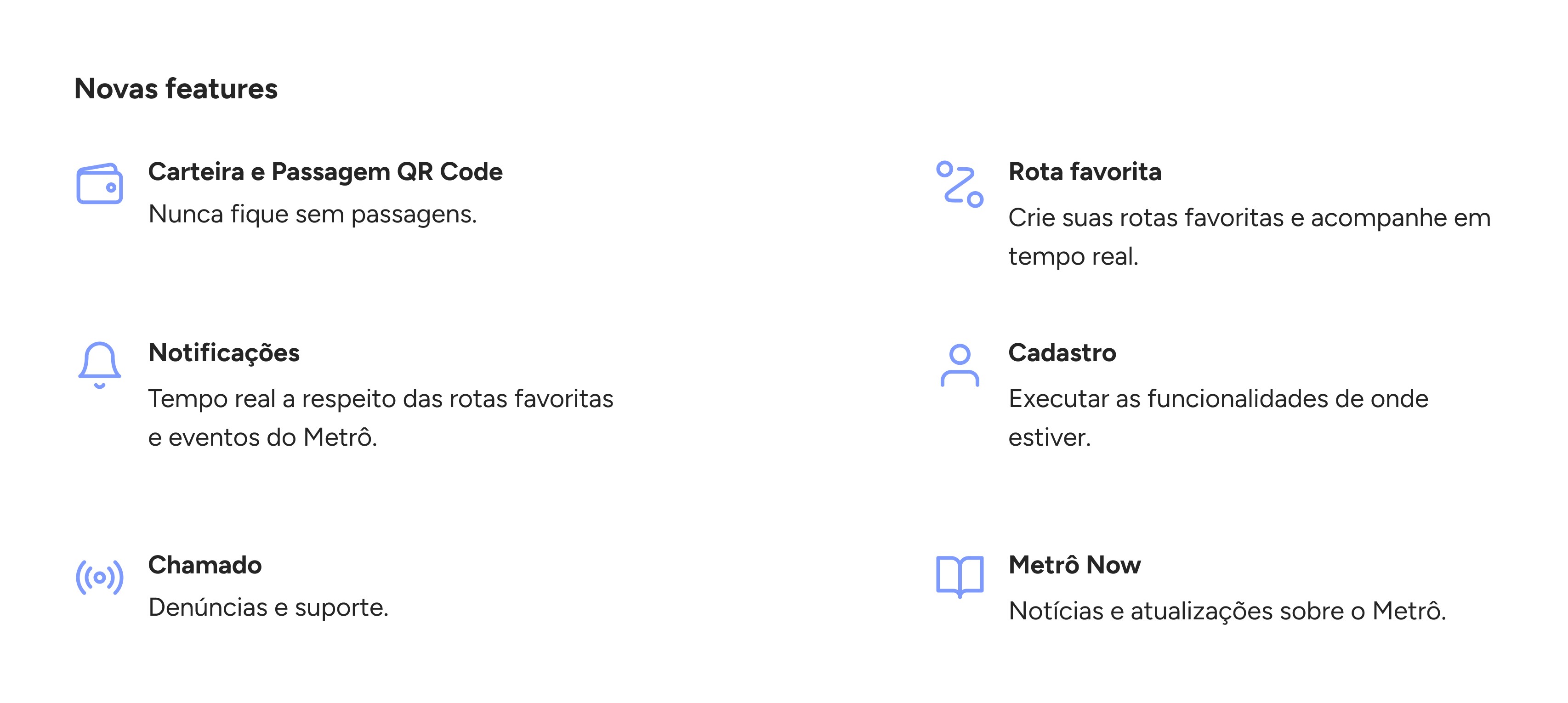Select the description Crie suas rotas favoritas
Image resolution: width=1568 pixels, height=703 pixels.
tap(1250, 237)
